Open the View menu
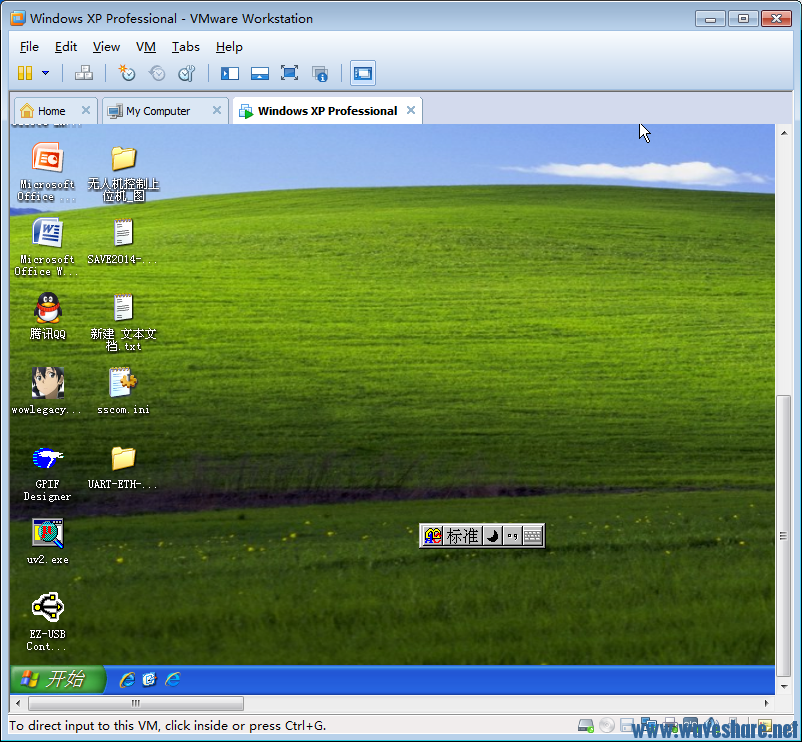Screen dimensions: 802x742 coord(106,47)
